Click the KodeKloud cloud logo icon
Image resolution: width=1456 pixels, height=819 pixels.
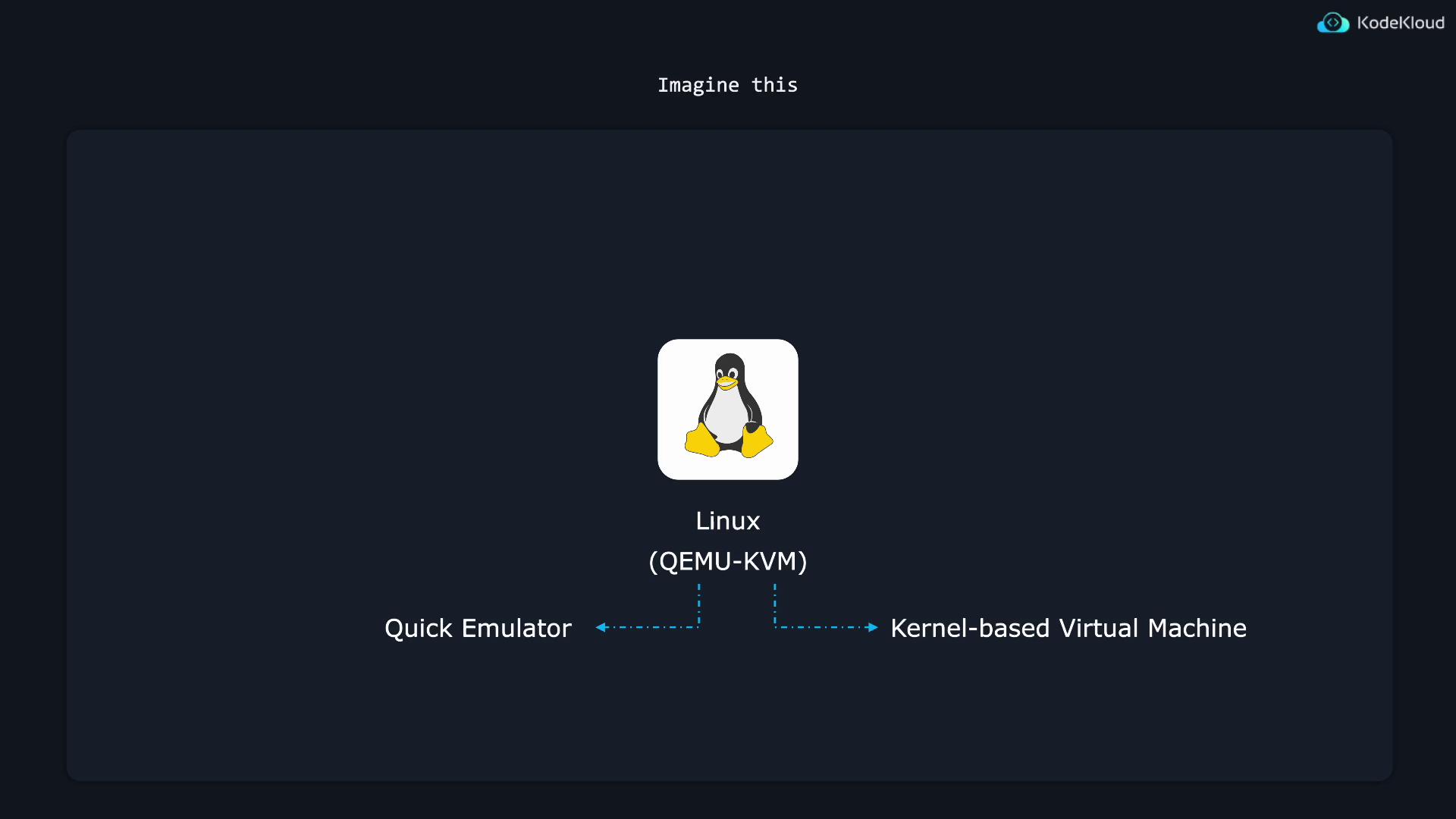(1332, 23)
